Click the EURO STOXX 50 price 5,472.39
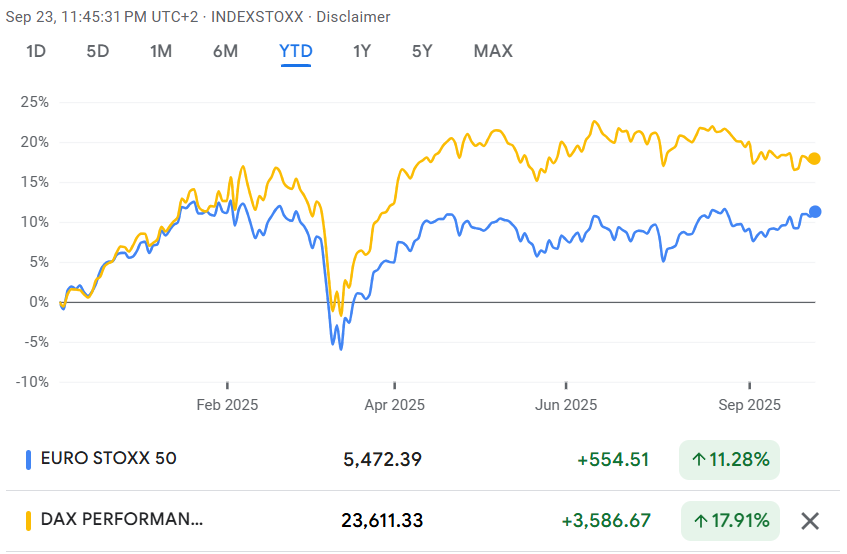847x554 pixels. 383,460
